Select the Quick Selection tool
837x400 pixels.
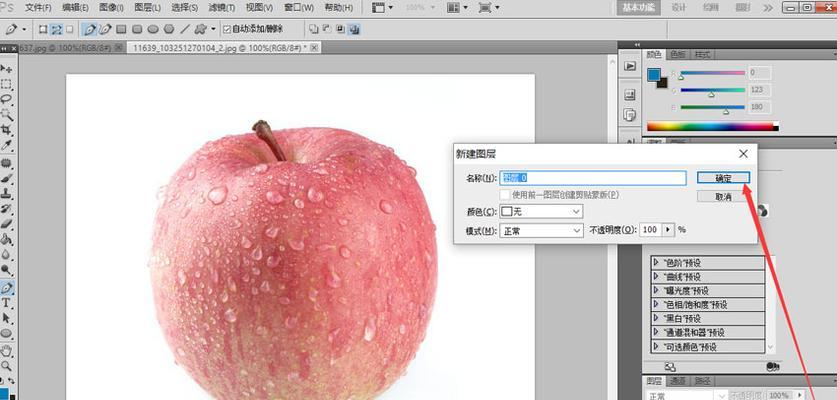coord(6,114)
